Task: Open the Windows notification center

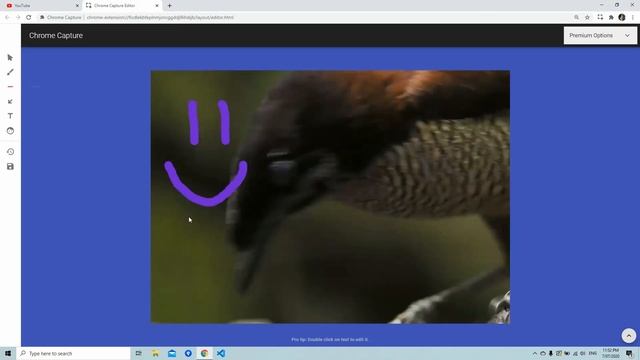Action: pos(629,353)
